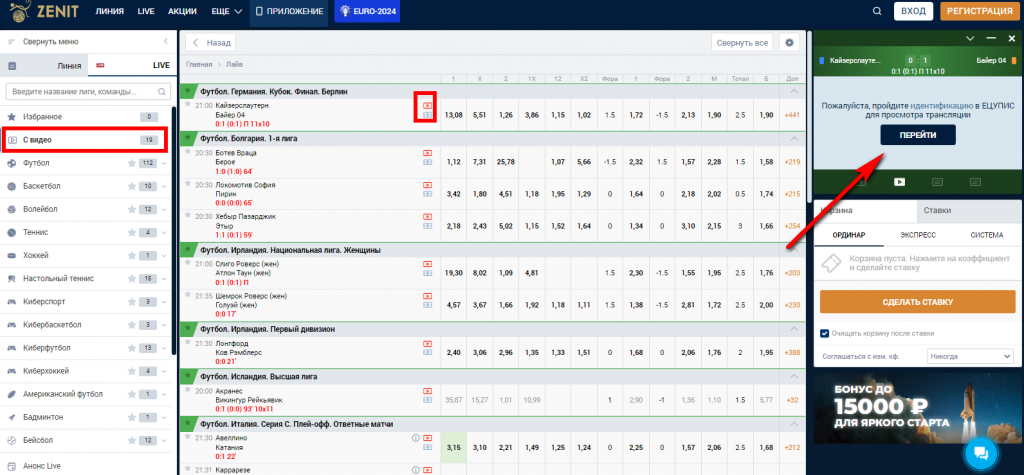The height and width of the screenshot is (475, 1024).
Task: Open ПРИЛОЖЕНИЕ link in header
Action: pyautogui.click(x=289, y=12)
